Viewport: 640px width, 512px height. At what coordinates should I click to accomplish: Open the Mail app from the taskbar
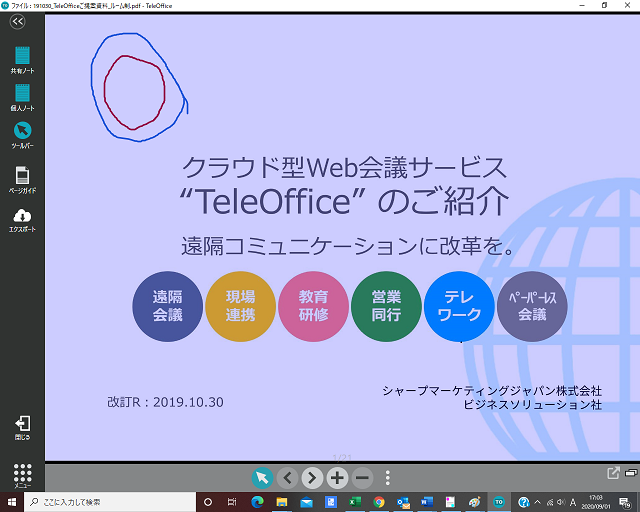306,502
